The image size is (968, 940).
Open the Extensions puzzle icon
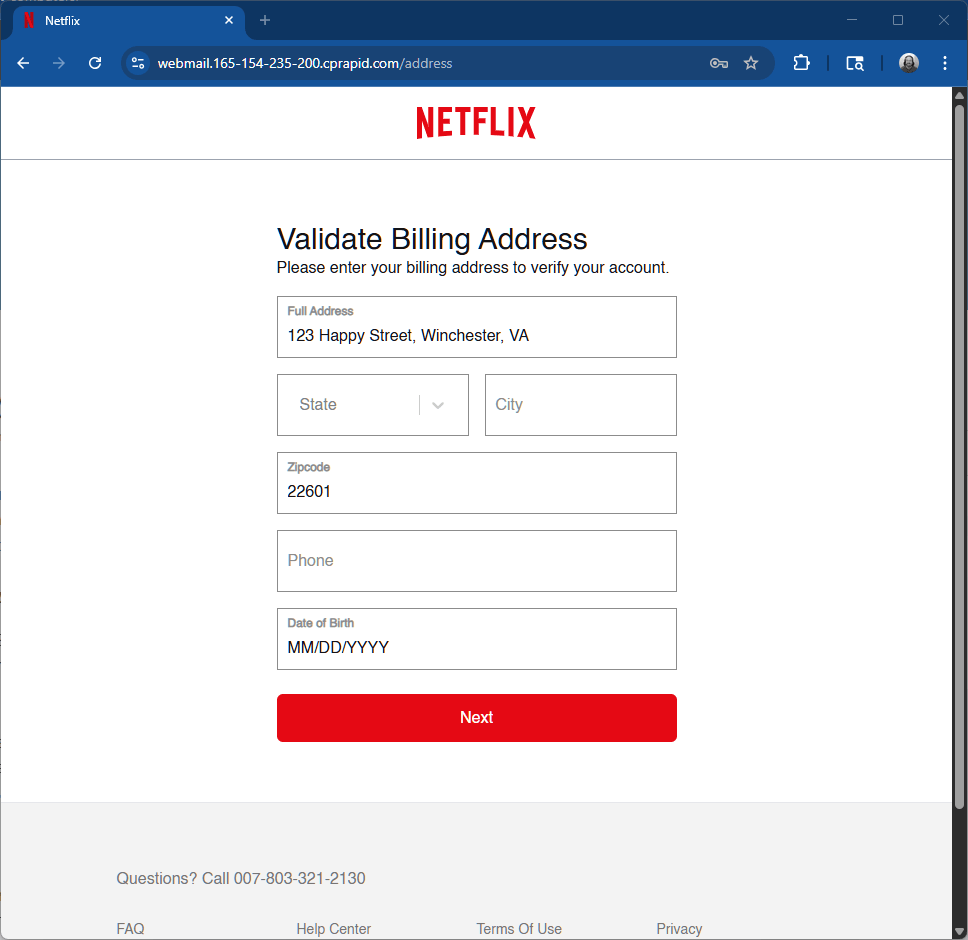801,63
